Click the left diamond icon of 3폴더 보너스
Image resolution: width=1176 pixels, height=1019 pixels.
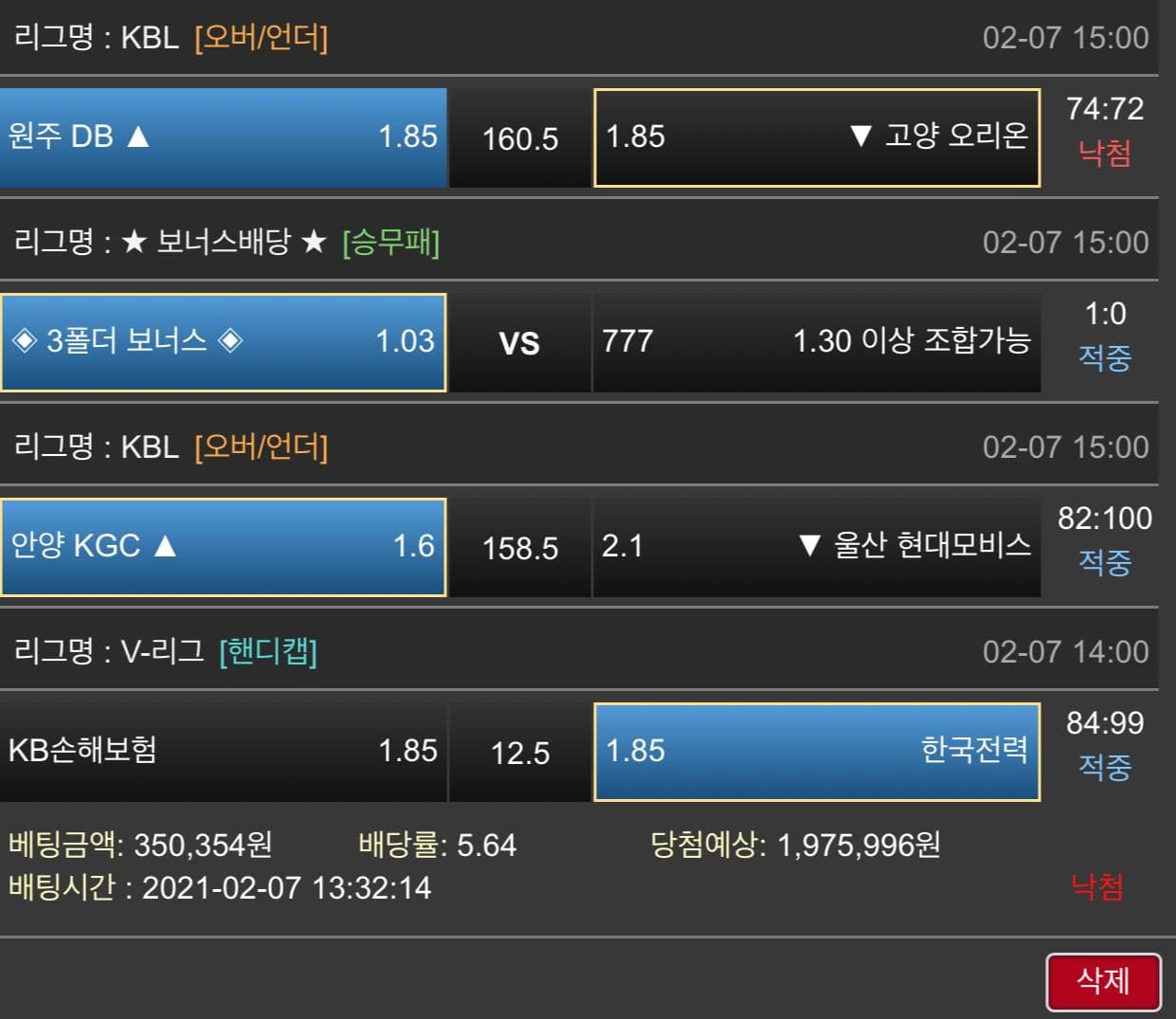24,340
